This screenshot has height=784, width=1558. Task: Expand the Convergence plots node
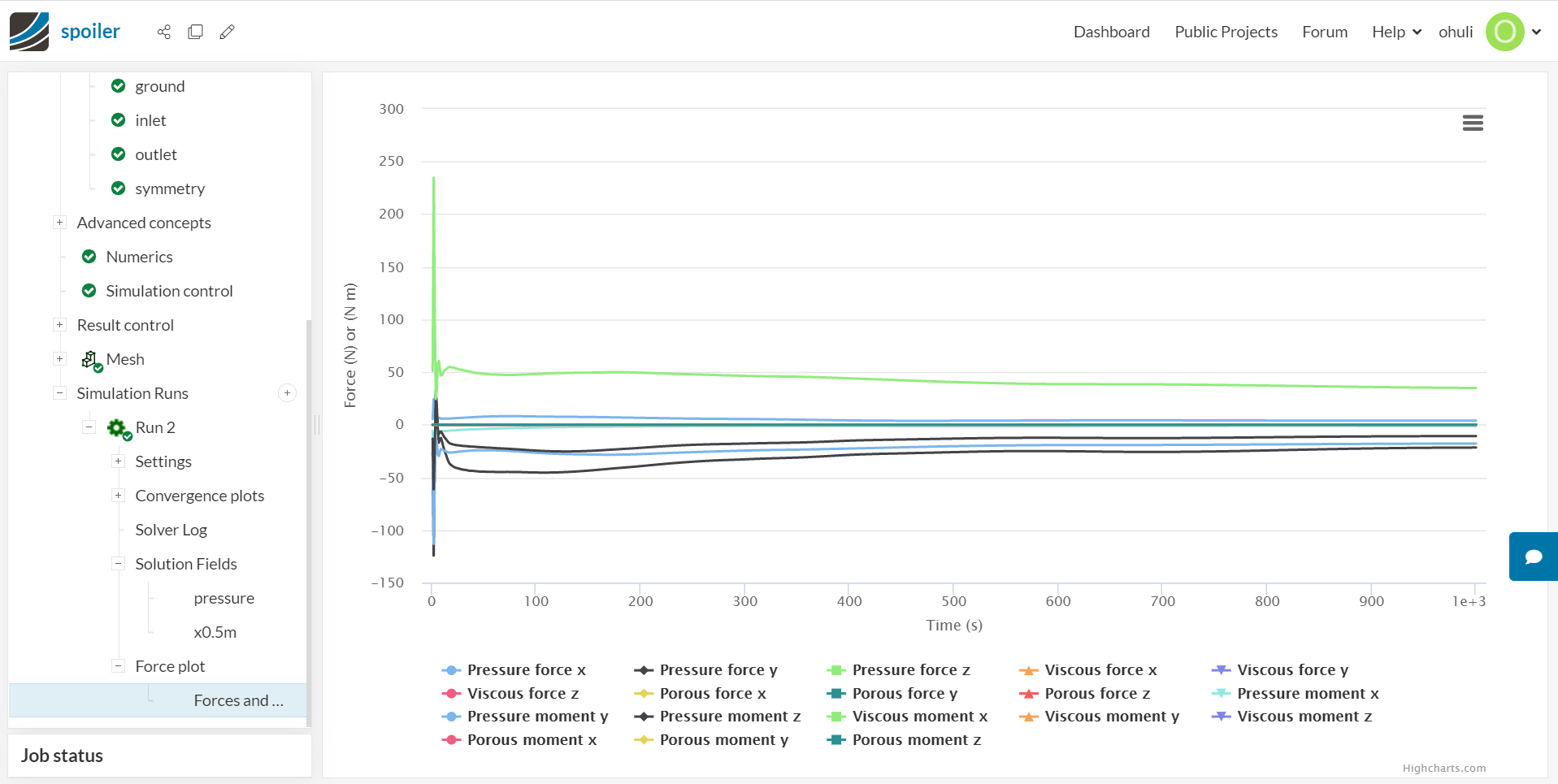click(118, 496)
